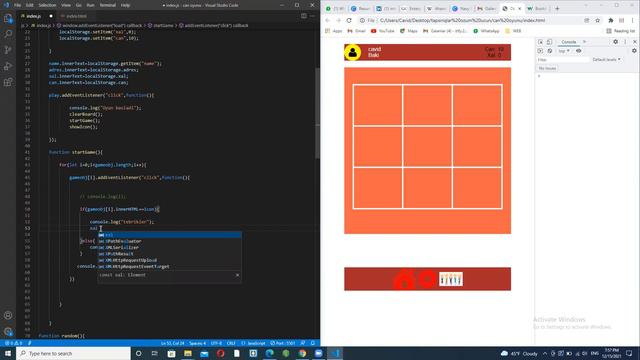Open the Reading list

620,31
